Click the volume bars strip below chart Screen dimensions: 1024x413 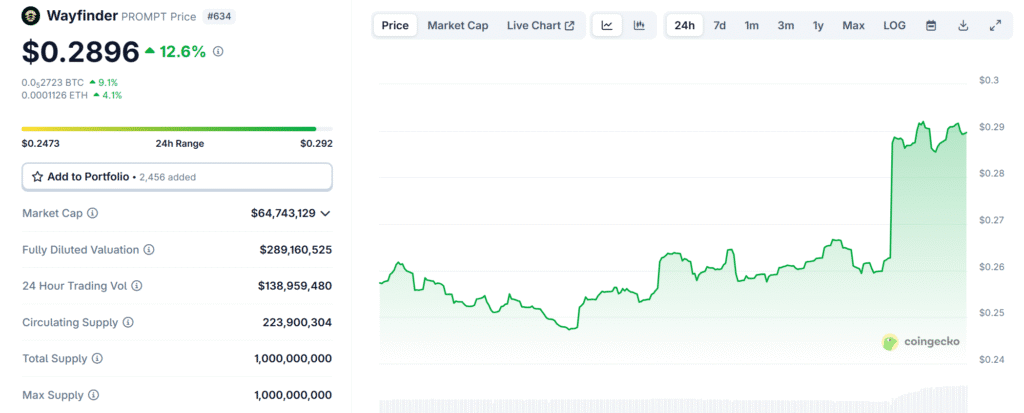[673, 399]
